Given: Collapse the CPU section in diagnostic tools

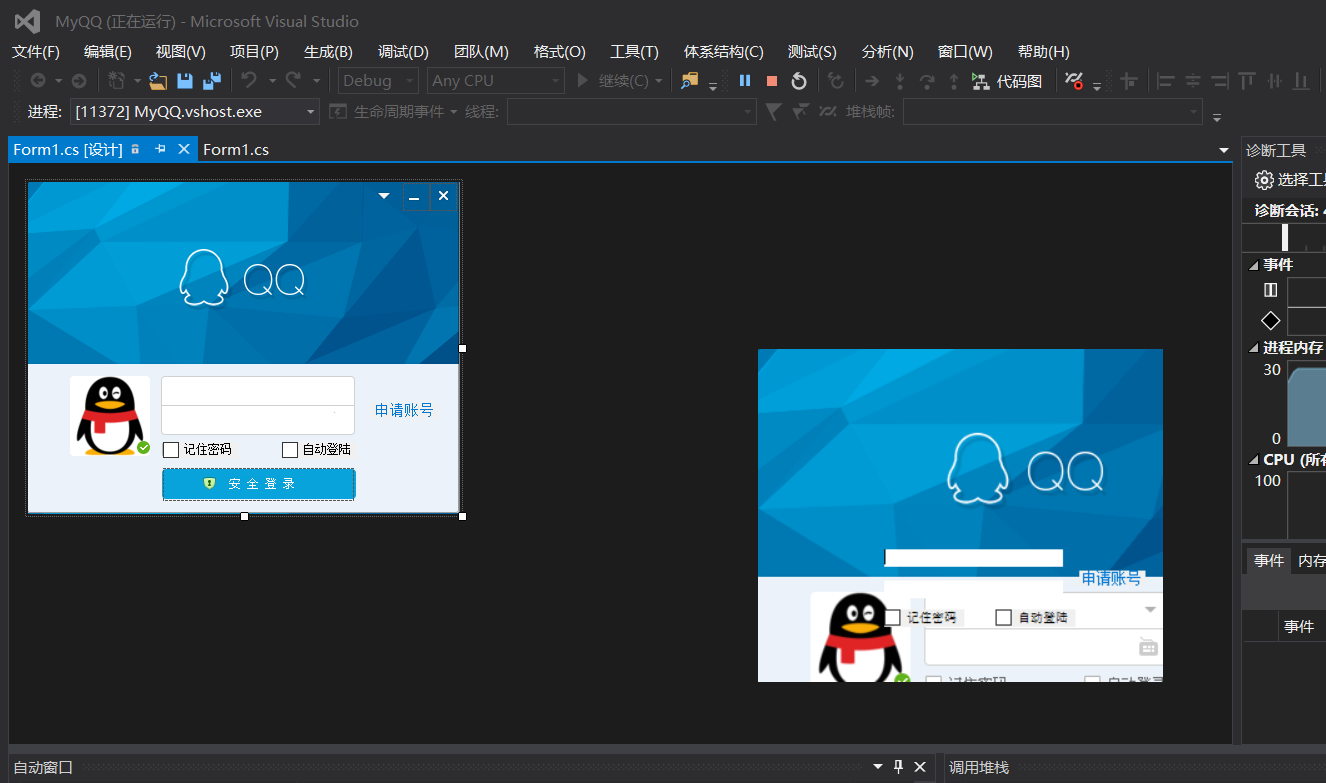Looking at the screenshot, I should pos(1255,460).
